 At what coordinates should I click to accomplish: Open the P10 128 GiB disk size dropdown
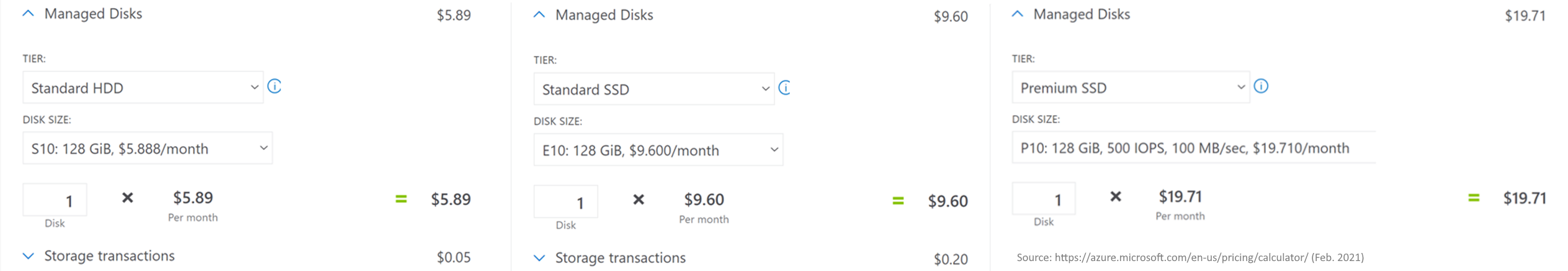point(1194,148)
